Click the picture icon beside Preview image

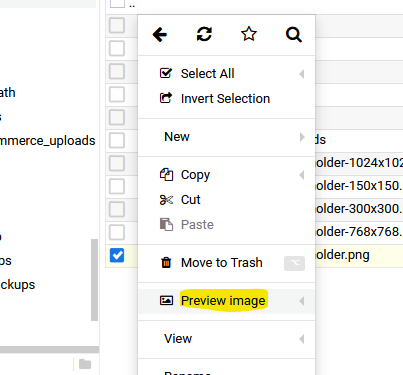166,301
